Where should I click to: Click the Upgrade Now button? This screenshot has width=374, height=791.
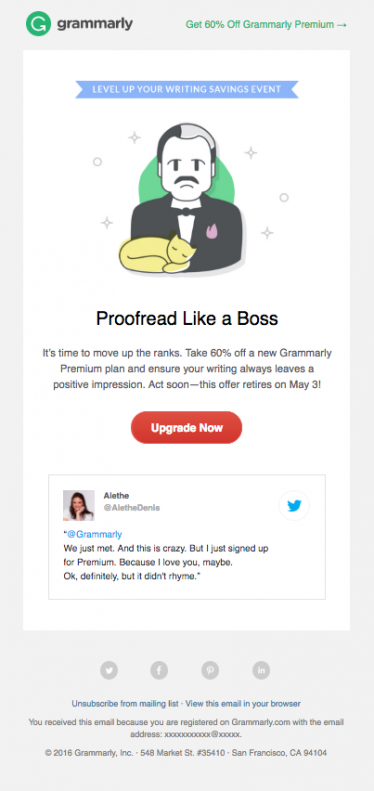point(187,428)
